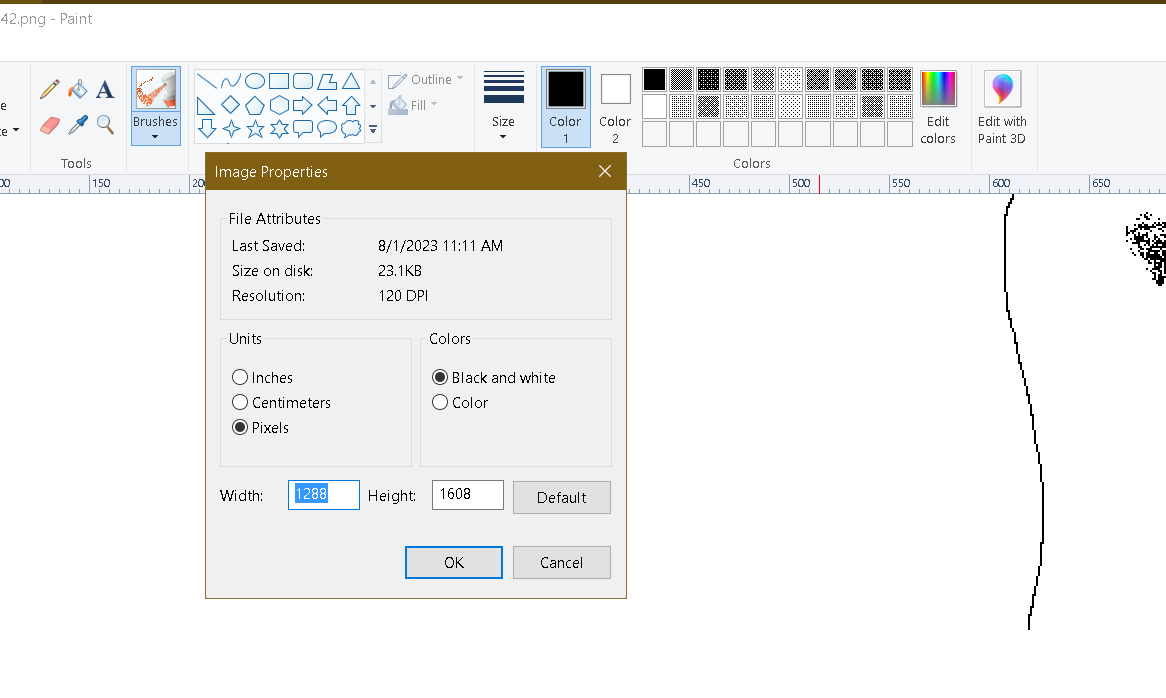
Task: Select Color 2 background button
Action: click(x=615, y=106)
